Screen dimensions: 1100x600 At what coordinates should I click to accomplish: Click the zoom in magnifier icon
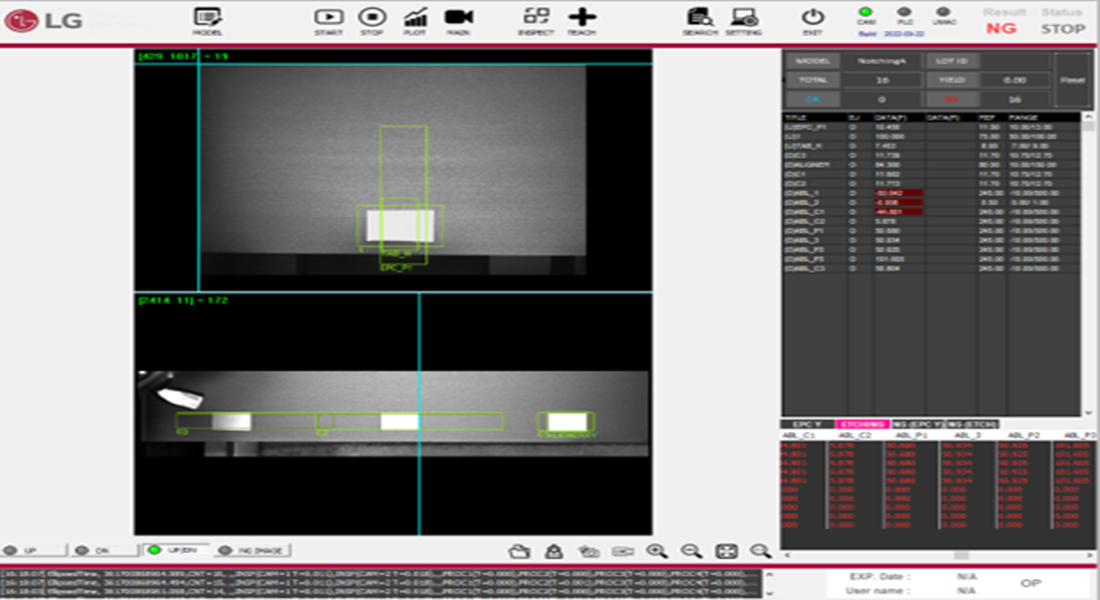pos(656,550)
